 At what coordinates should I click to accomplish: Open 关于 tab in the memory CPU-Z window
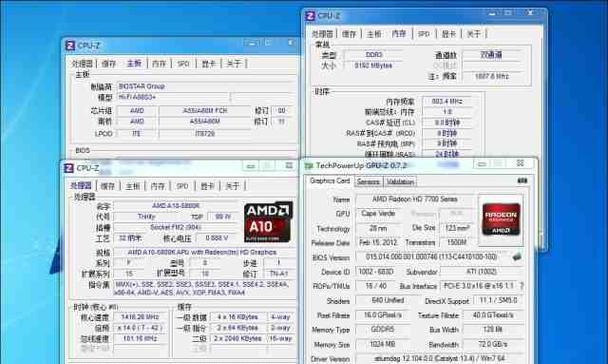473,34
